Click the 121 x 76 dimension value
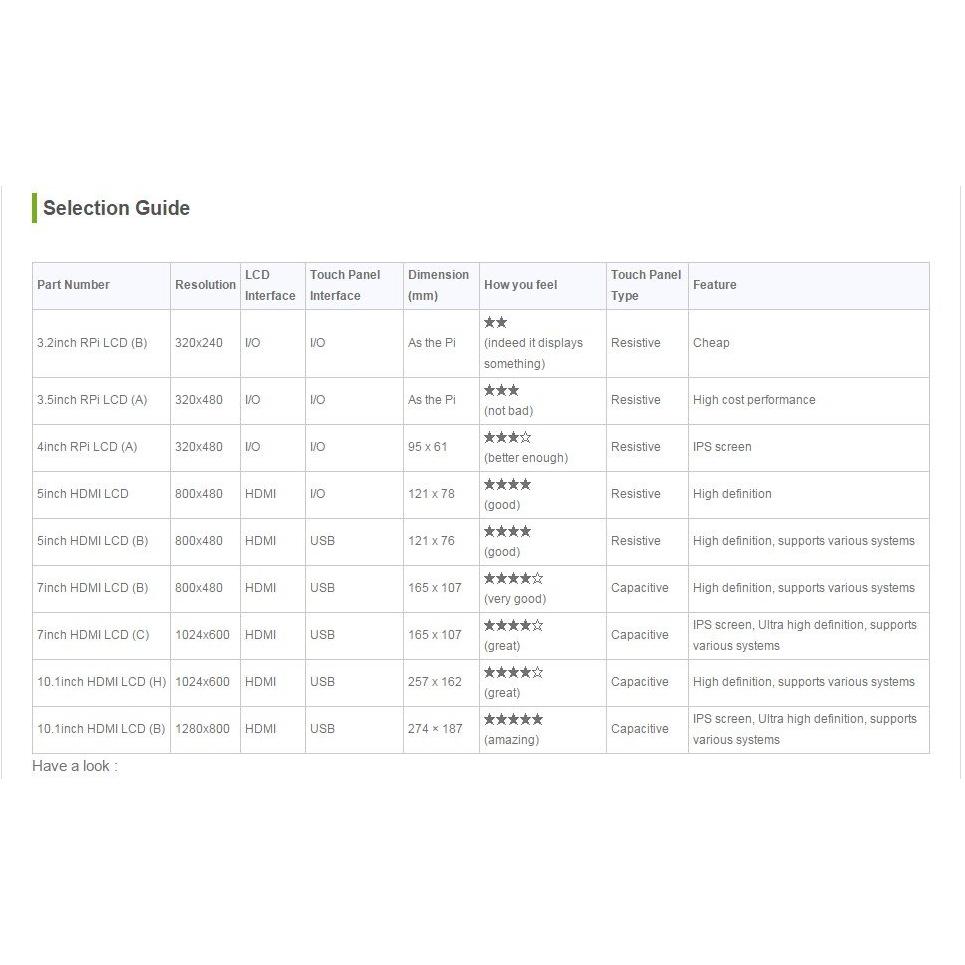The width and height of the screenshot is (965, 965). click(x=431, y=541)
